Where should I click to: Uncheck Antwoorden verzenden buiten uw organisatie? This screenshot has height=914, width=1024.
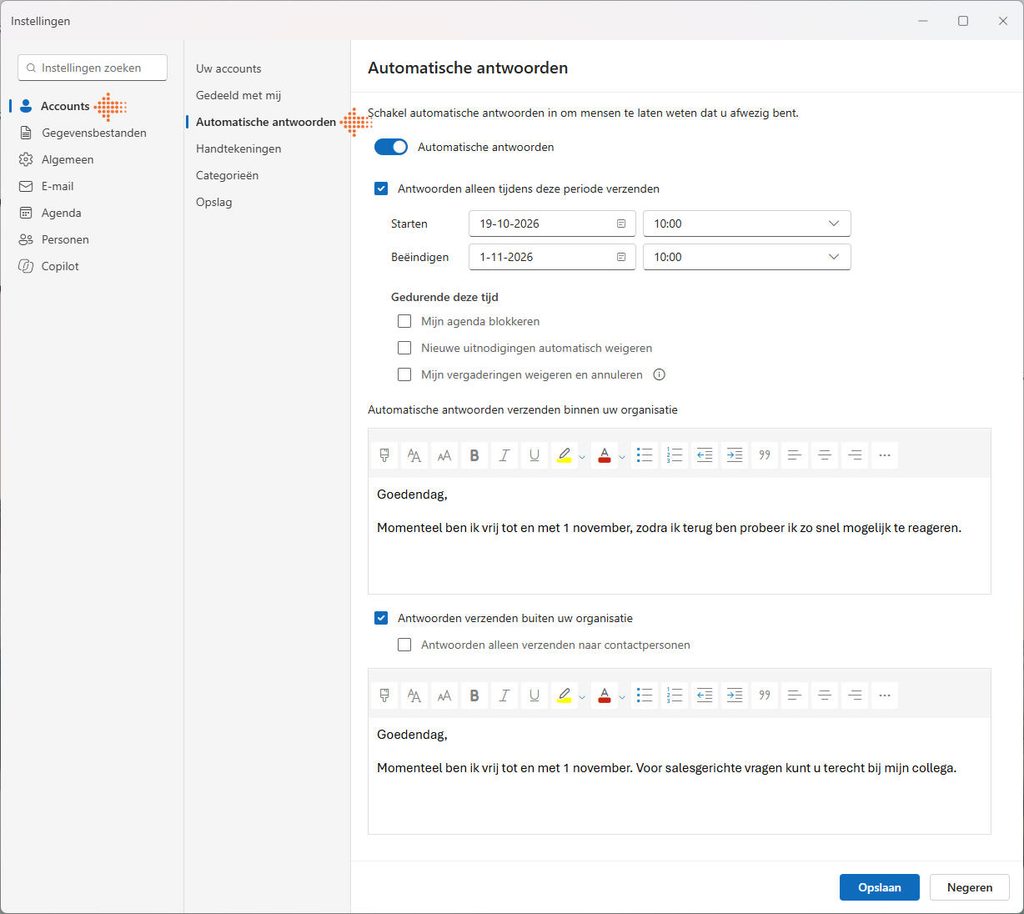click(381, 618)
